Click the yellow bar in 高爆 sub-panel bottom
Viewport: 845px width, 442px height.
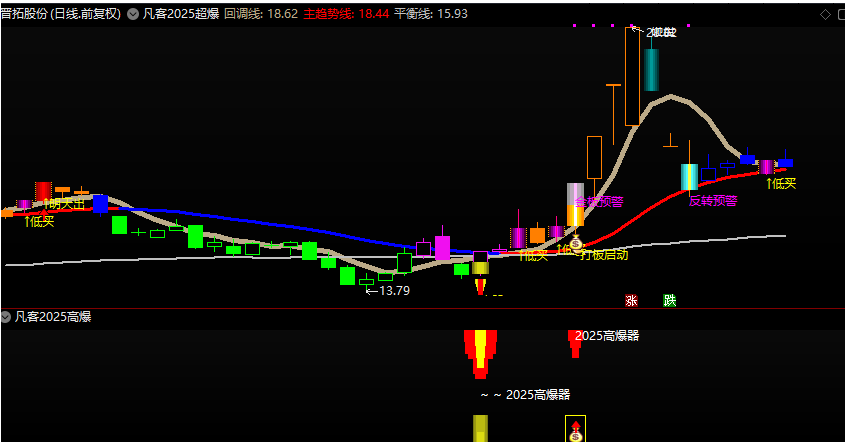480,429
